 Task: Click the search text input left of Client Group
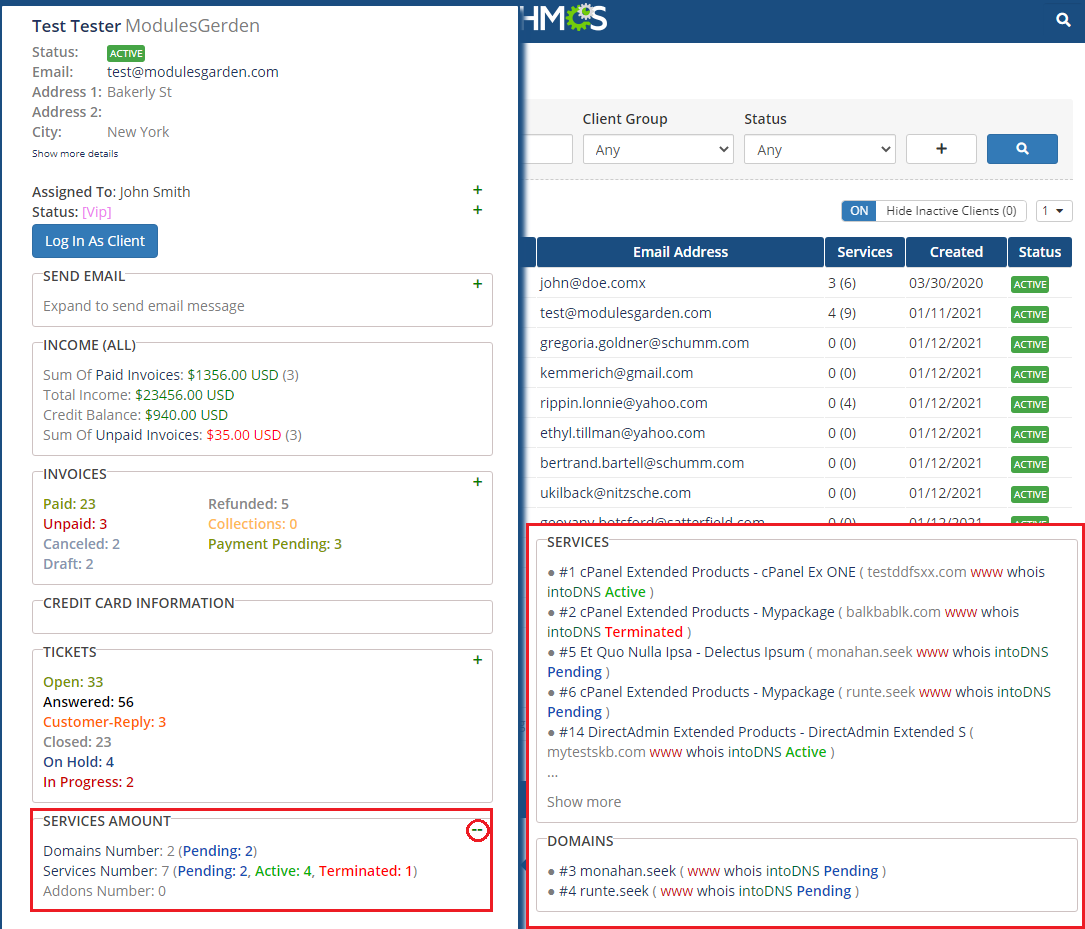(x=548, y=149)
